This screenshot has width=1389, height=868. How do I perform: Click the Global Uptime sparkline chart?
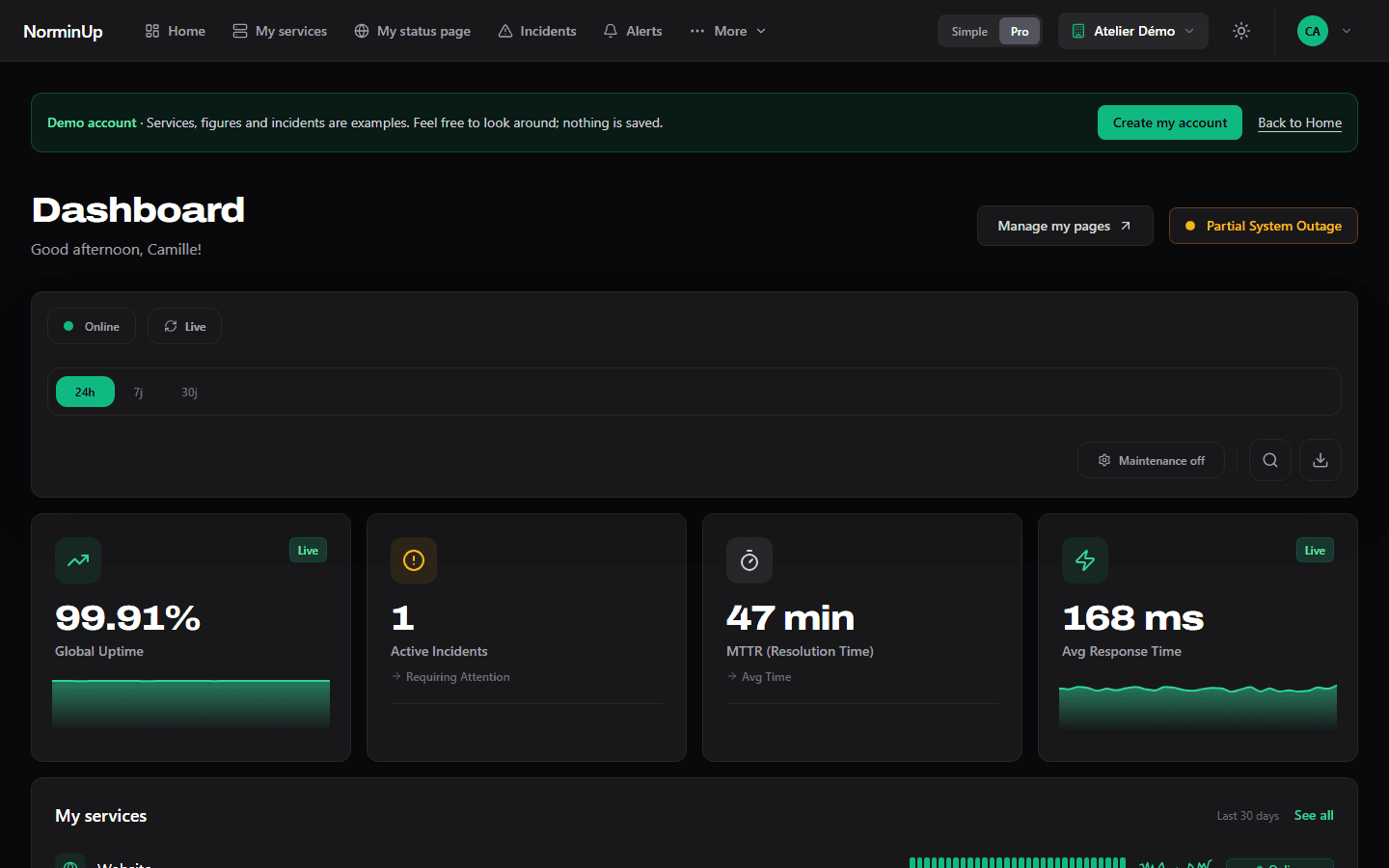point(191,703)
